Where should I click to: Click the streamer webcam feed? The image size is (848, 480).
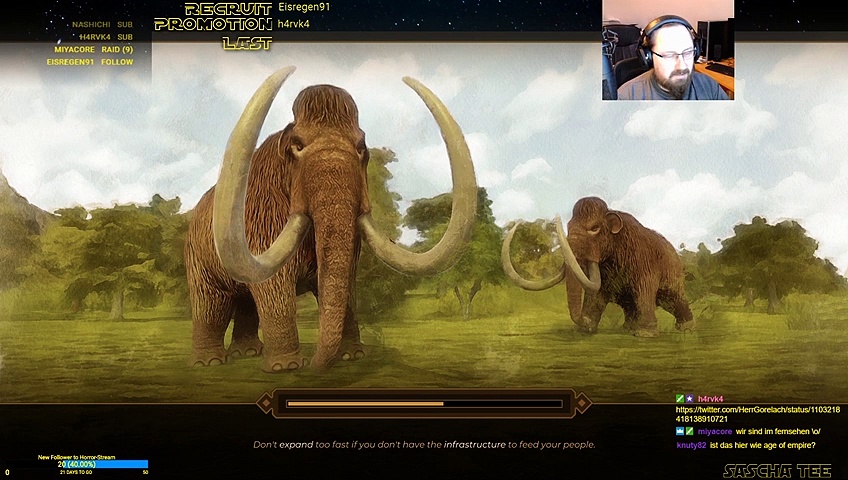pos(667,50)
